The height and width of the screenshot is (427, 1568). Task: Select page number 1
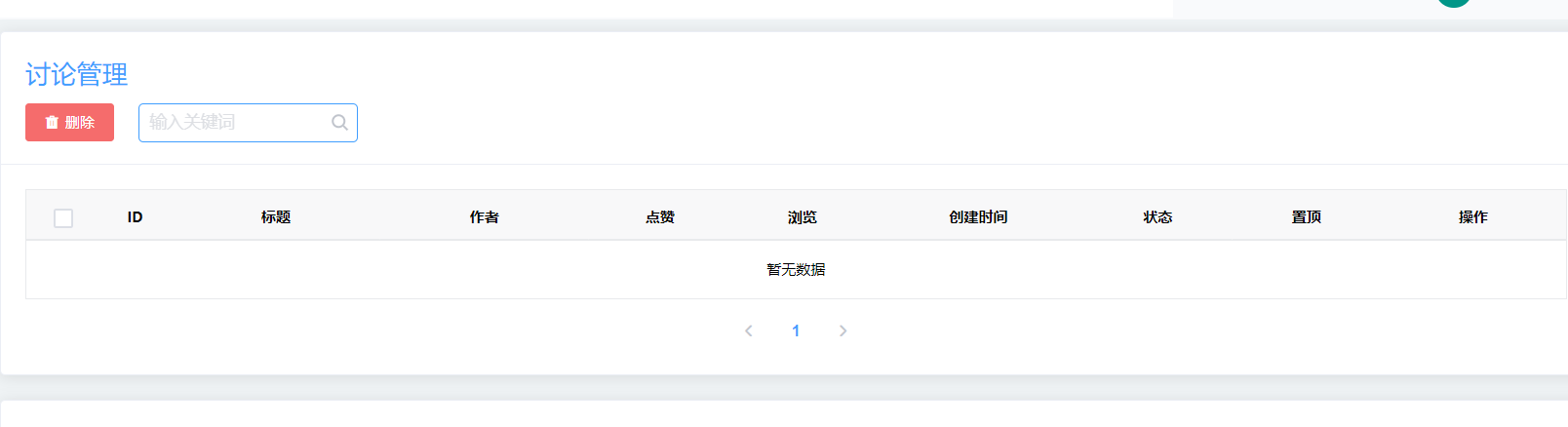point(796,331)
